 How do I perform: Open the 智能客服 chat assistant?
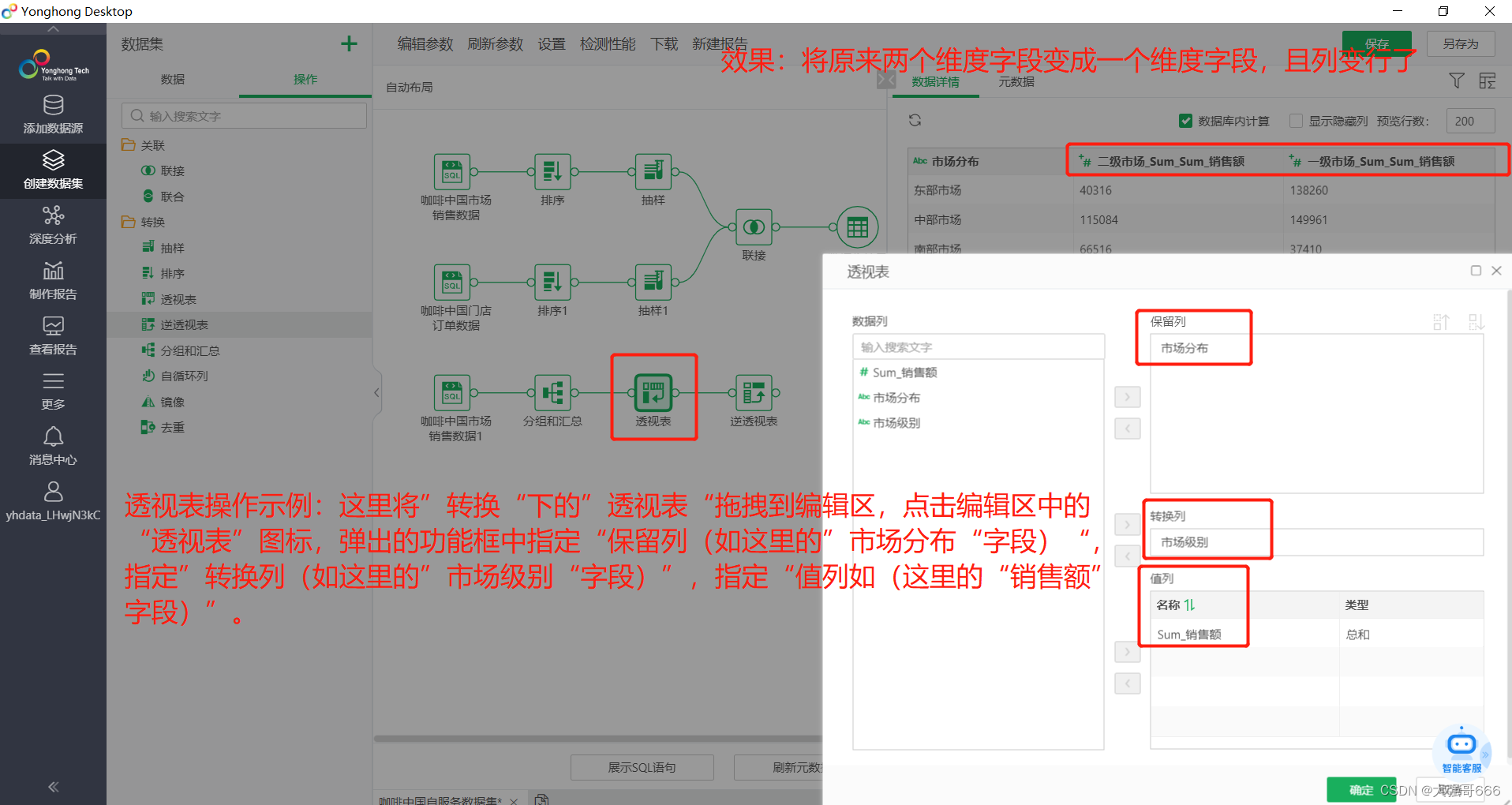[x=1461, y=750]
